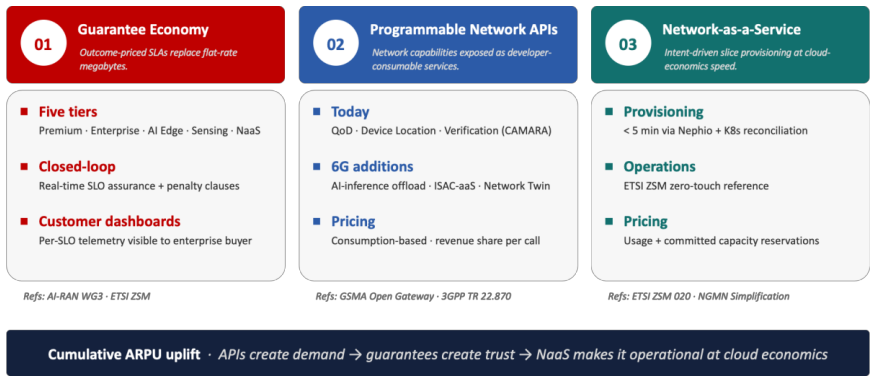This screenshot has width=876, height=382.
Task: Select the red bullet beside Closed-loop
Action: click(x=24, y=166)
